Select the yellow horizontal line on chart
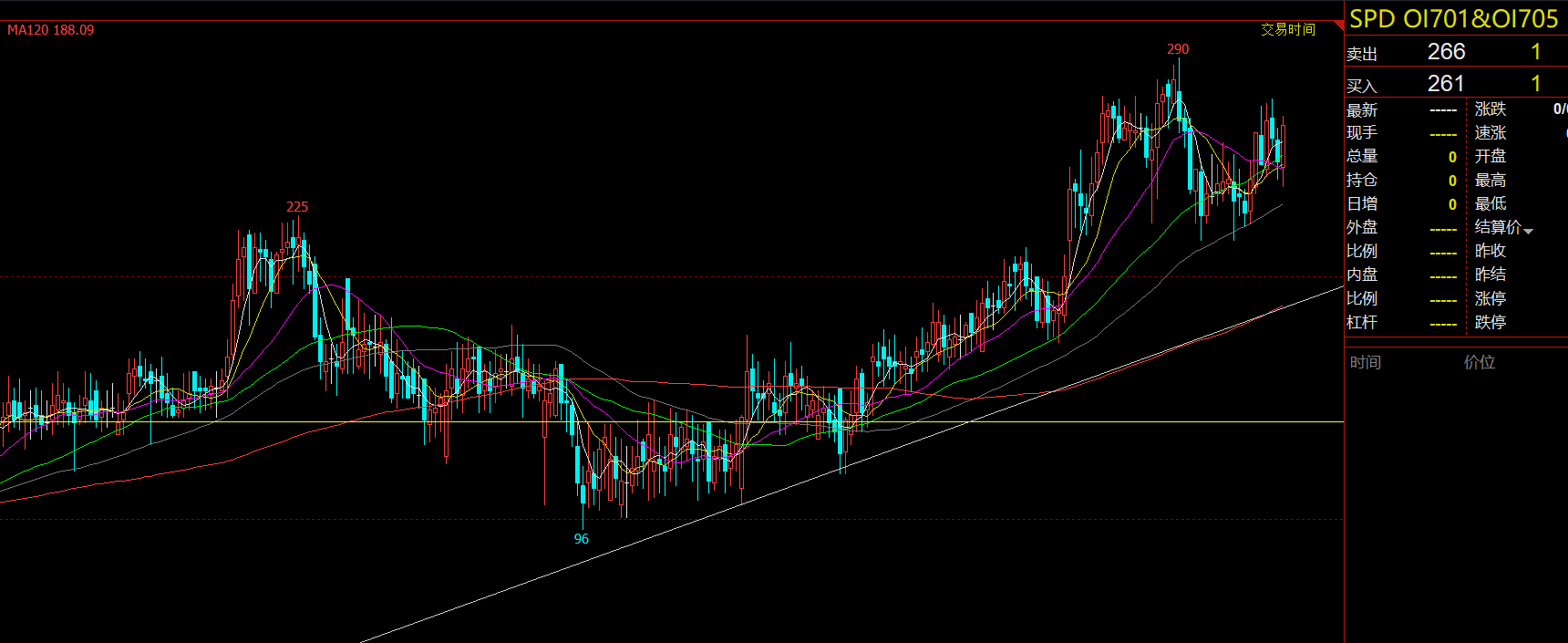 tap(672, 421)
